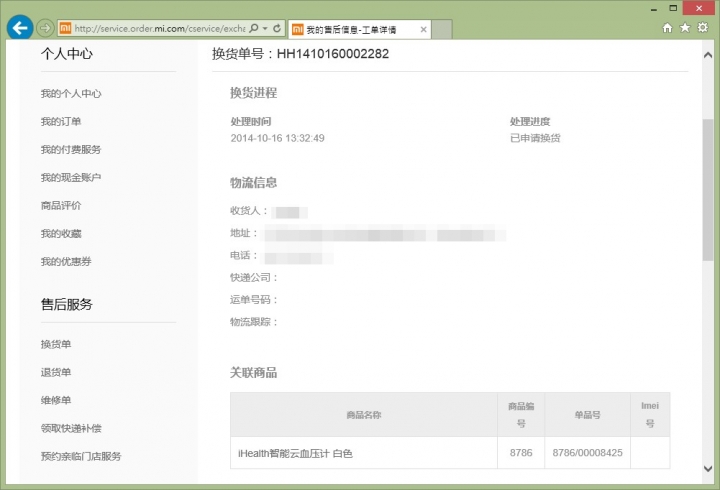This screenshot has width=720, height=490.
Task: Open browser tools gear icon
Action: [x=703, y=28]
